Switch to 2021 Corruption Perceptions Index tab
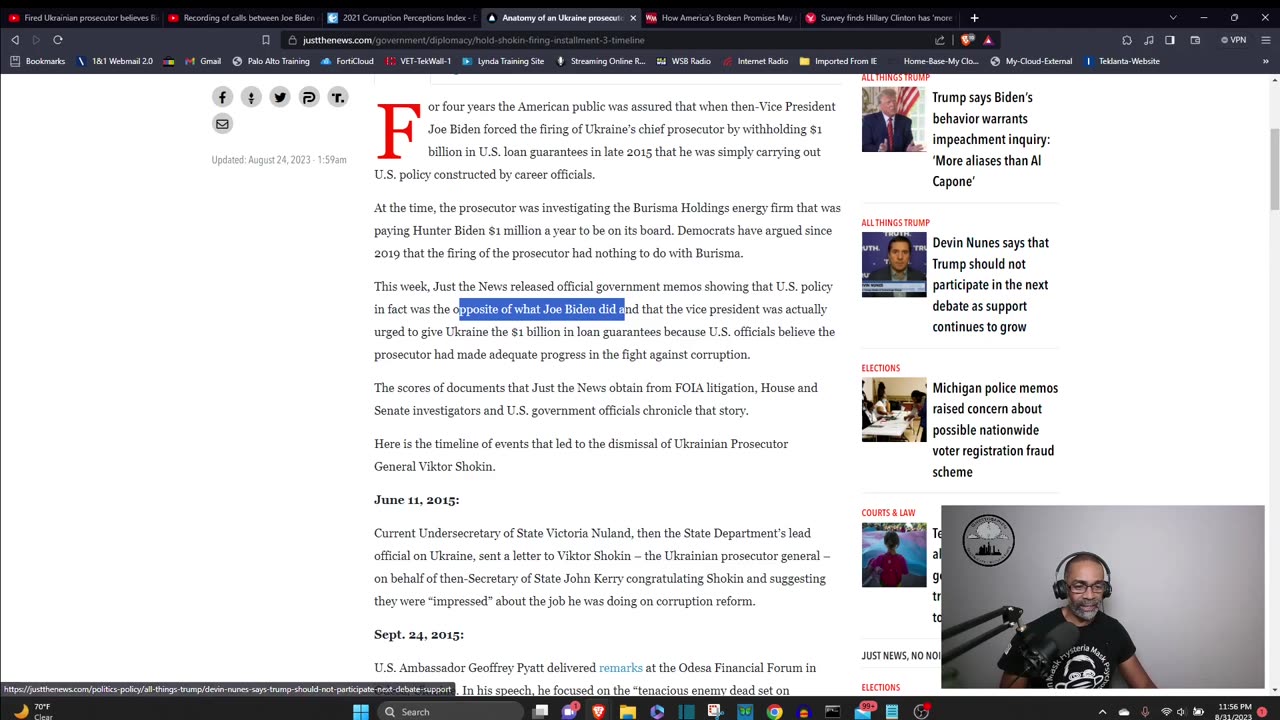The height and width of the screenshot is (720, 1280). [402, 17]
